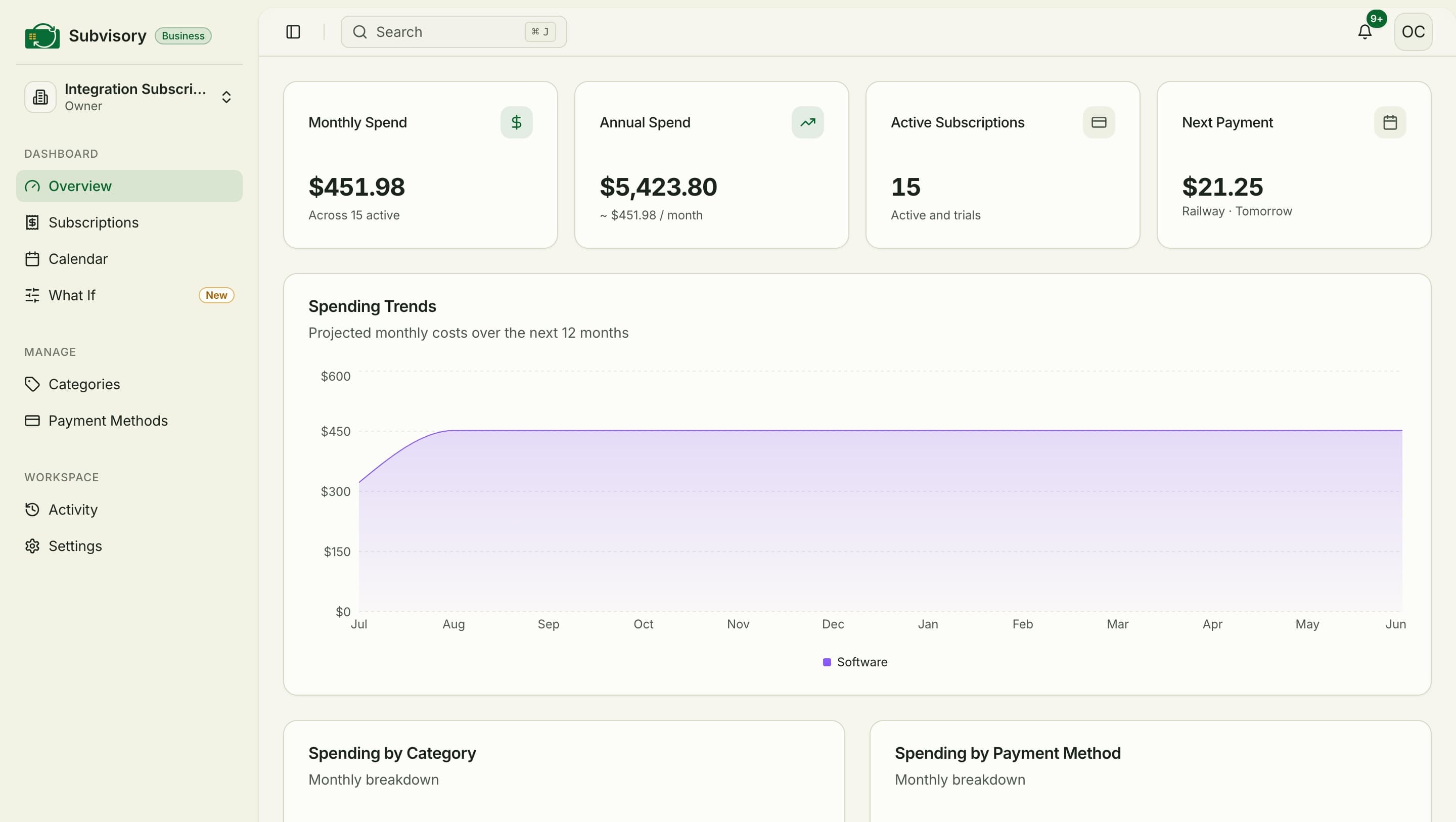1456x822 pixels.
Task: Click the Spending by Payment Method heading
Action: point(1007,753)
